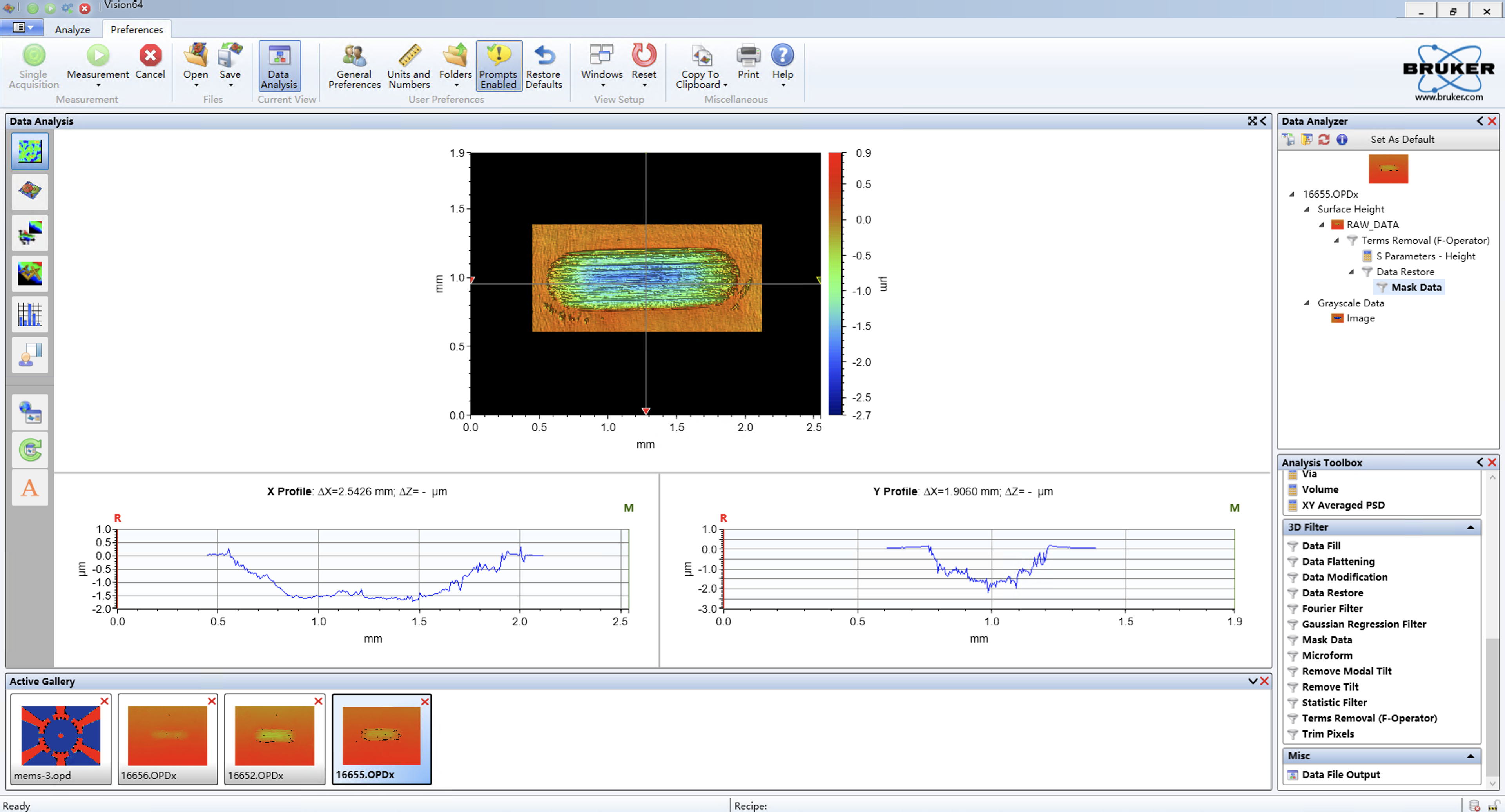Open the 16652.OPDx gallery thumbnail

[x=275, y=736]
